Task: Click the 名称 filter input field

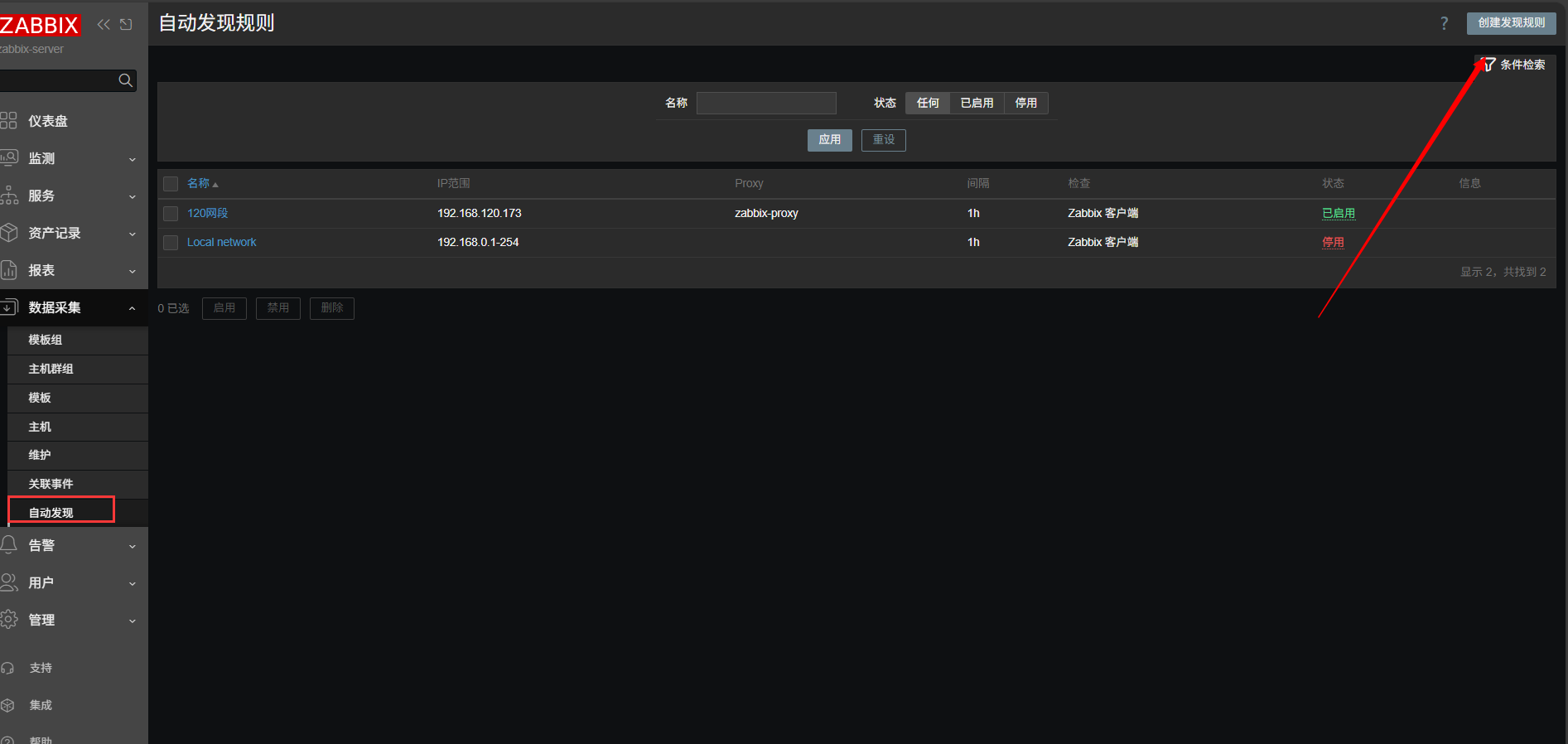Action: tap(766, 103)
